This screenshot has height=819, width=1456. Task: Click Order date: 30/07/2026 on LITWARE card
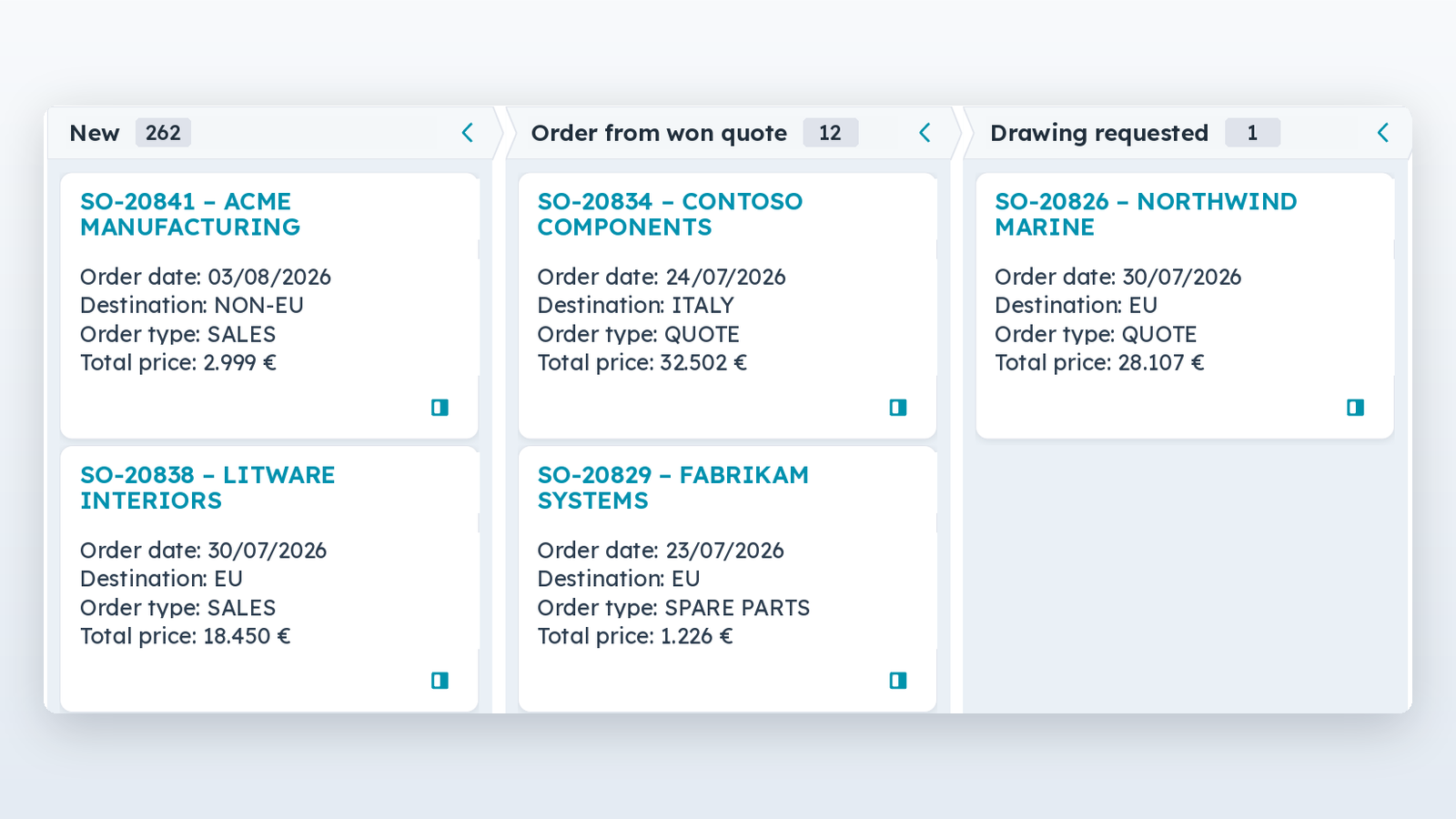click(x=203, y=551)
